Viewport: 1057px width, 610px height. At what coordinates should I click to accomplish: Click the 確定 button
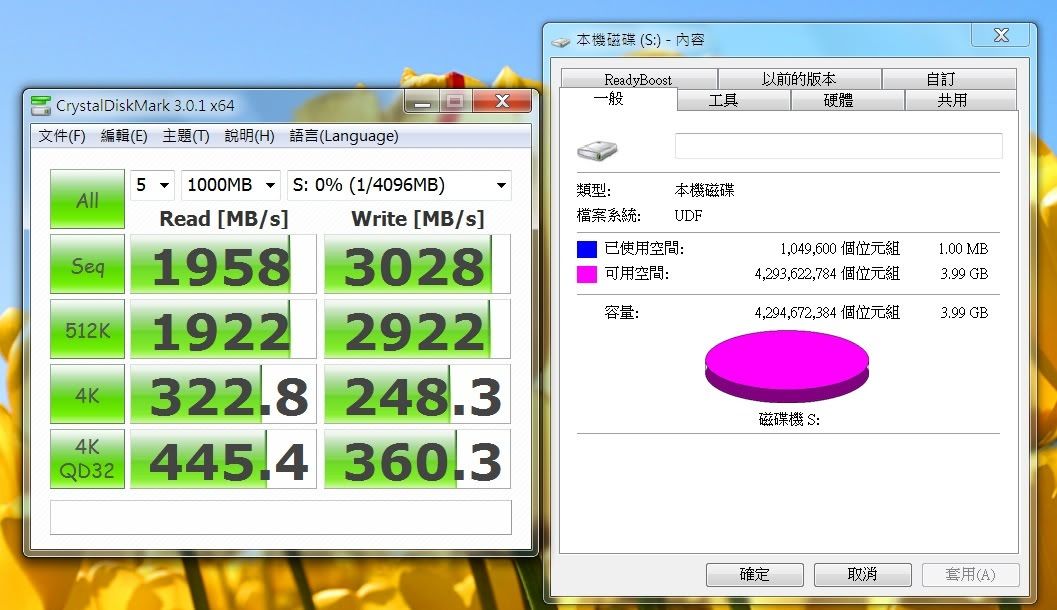pos(754,574)
